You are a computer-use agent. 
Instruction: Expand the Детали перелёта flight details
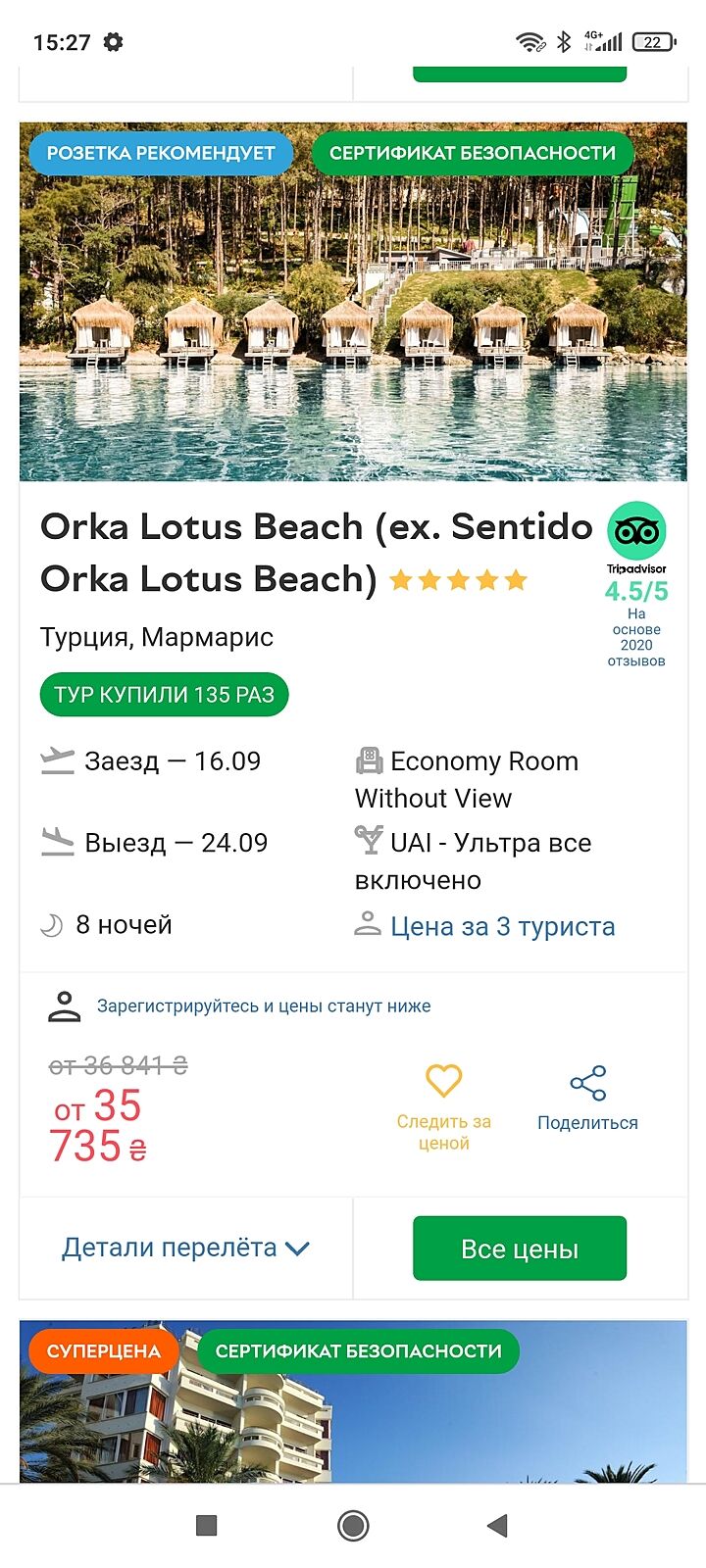pos(185,1248)
